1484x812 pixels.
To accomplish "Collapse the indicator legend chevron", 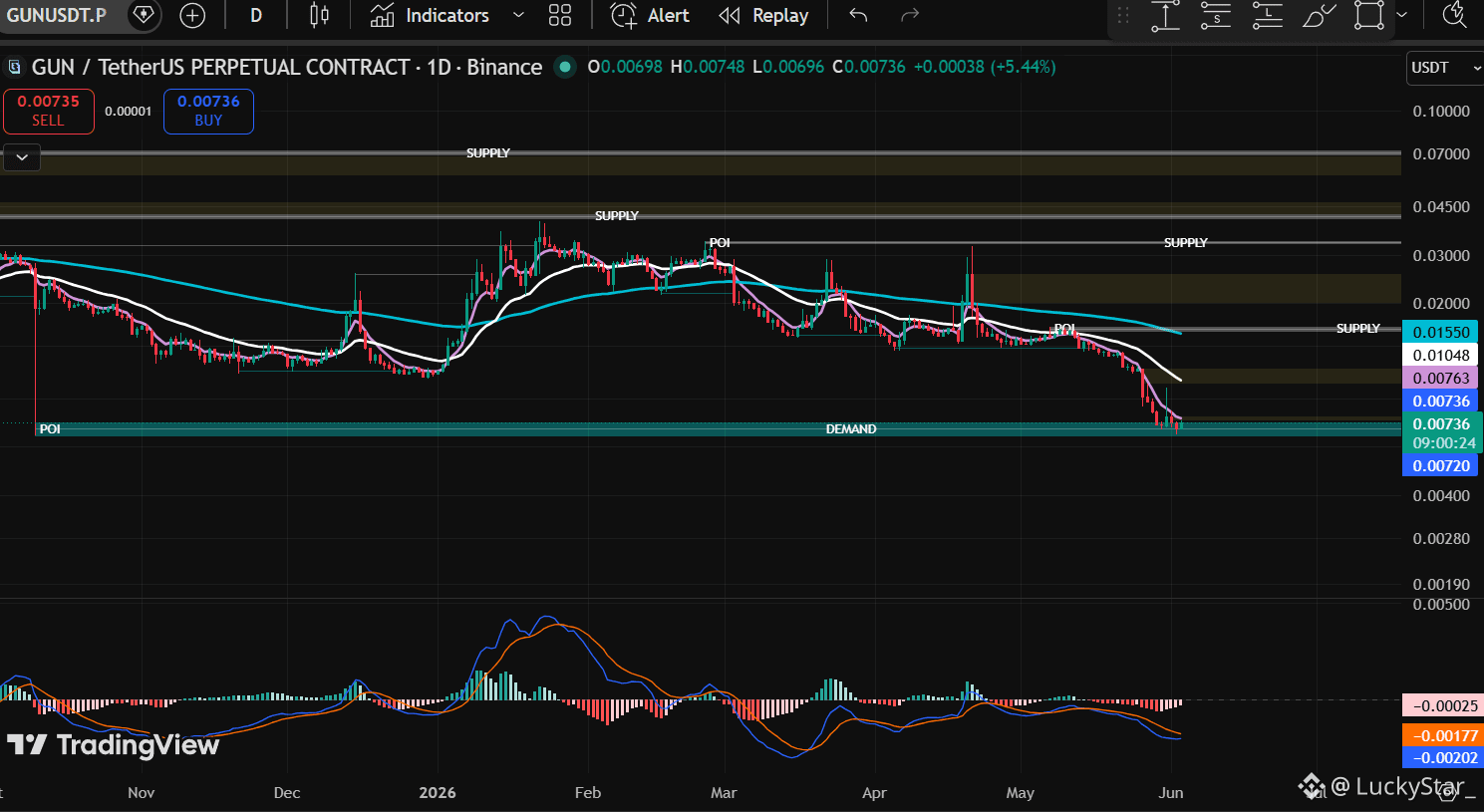I will [22, 157].
